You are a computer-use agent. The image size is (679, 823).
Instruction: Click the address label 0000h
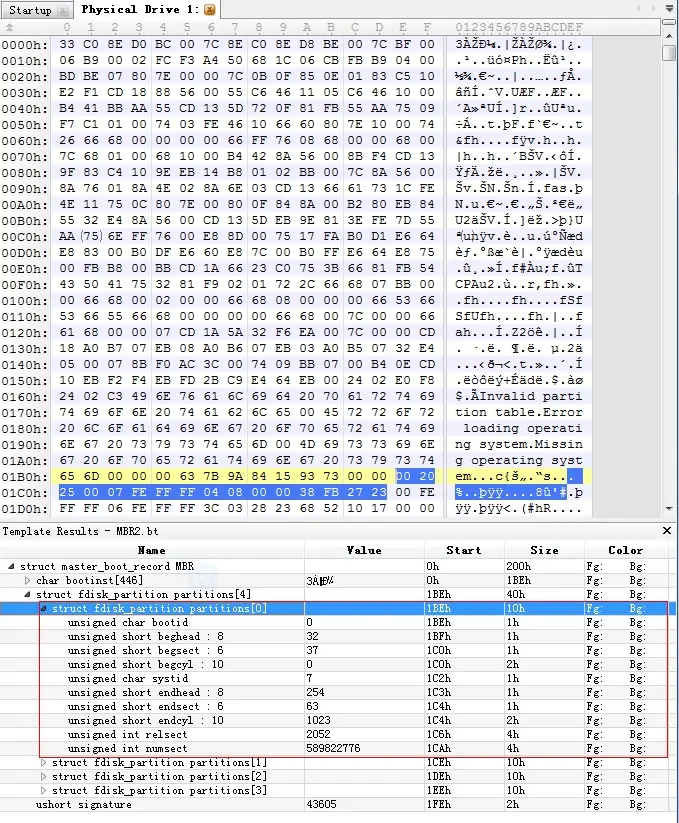(24, 45)
